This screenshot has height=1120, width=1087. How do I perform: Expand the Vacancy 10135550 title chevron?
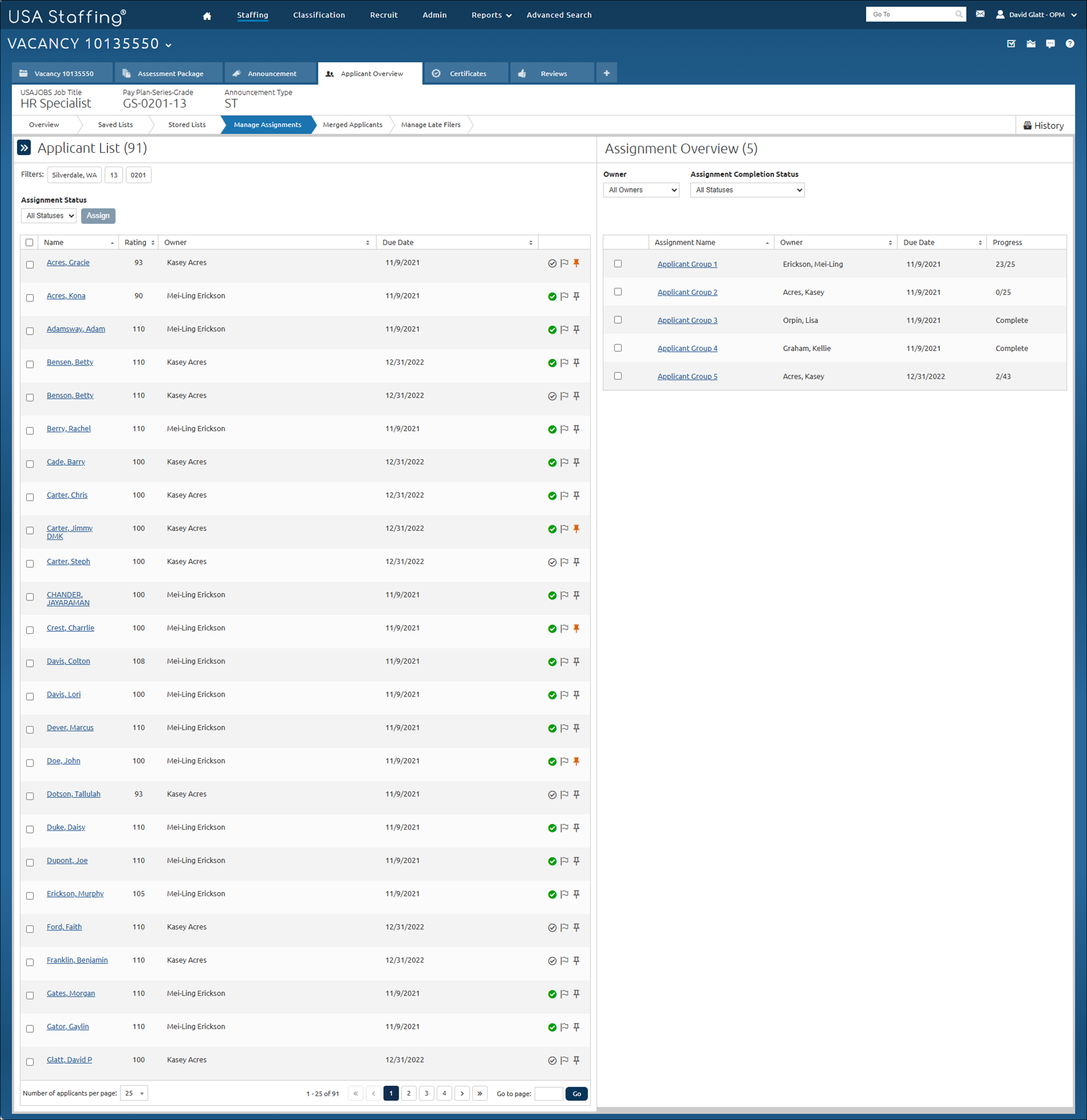click(x=168, y=45)
